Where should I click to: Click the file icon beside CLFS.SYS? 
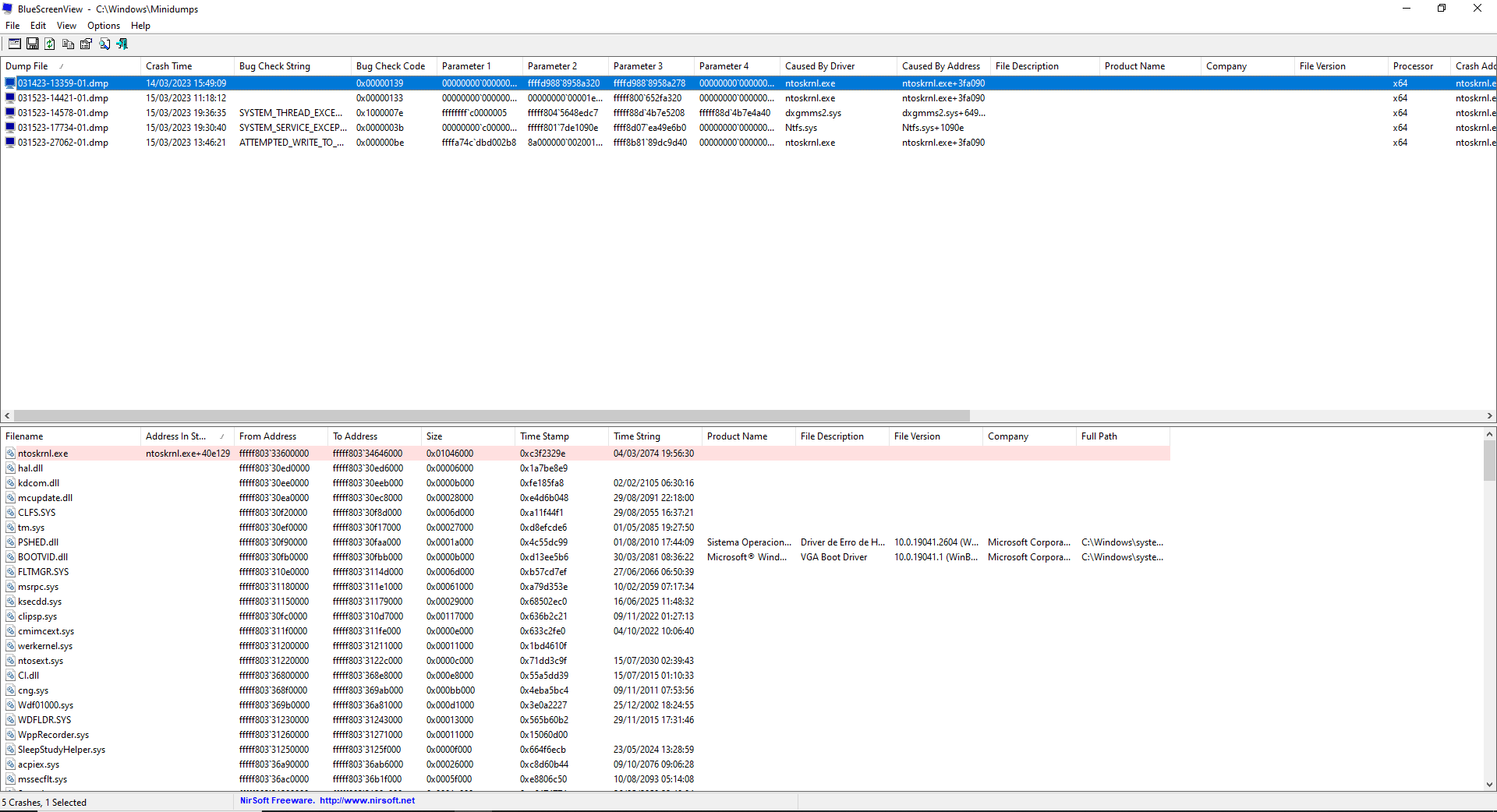11,513
